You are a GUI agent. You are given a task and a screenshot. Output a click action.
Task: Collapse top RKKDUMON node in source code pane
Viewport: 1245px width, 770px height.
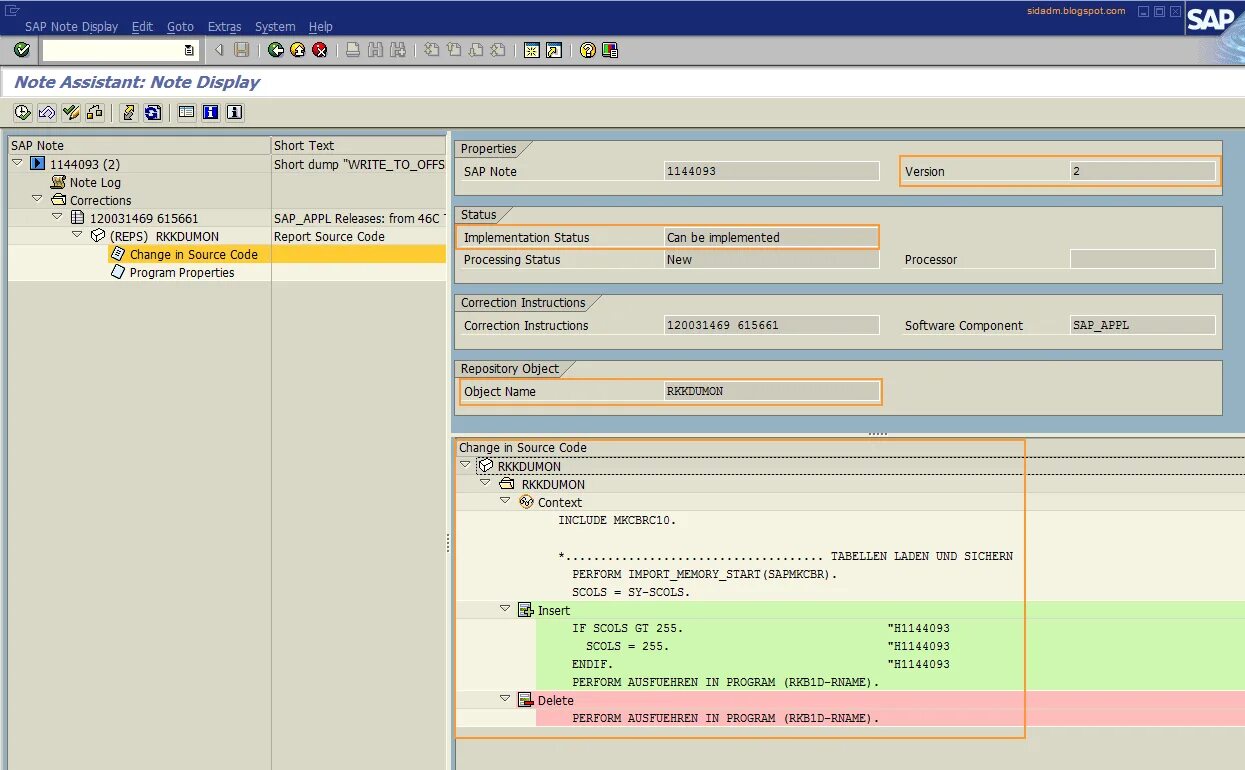click(x=465, y=465)
